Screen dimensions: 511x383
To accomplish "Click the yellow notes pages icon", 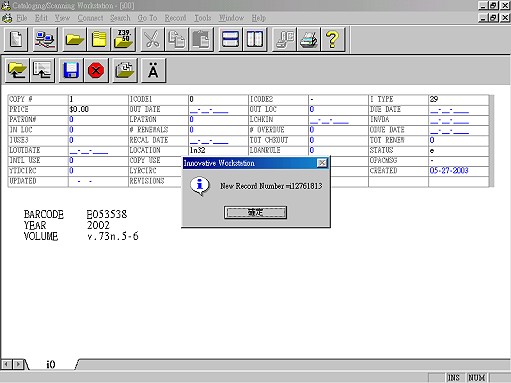I will (x=99, y=39).
